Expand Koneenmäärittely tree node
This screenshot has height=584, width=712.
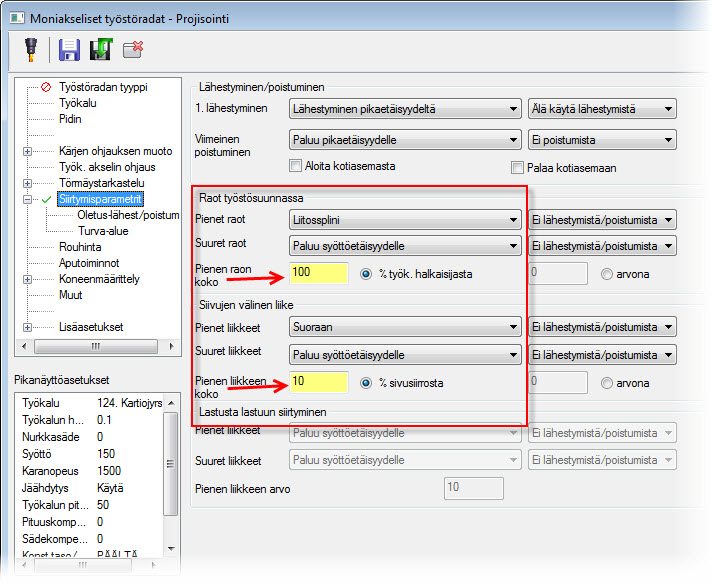(28, 279)
